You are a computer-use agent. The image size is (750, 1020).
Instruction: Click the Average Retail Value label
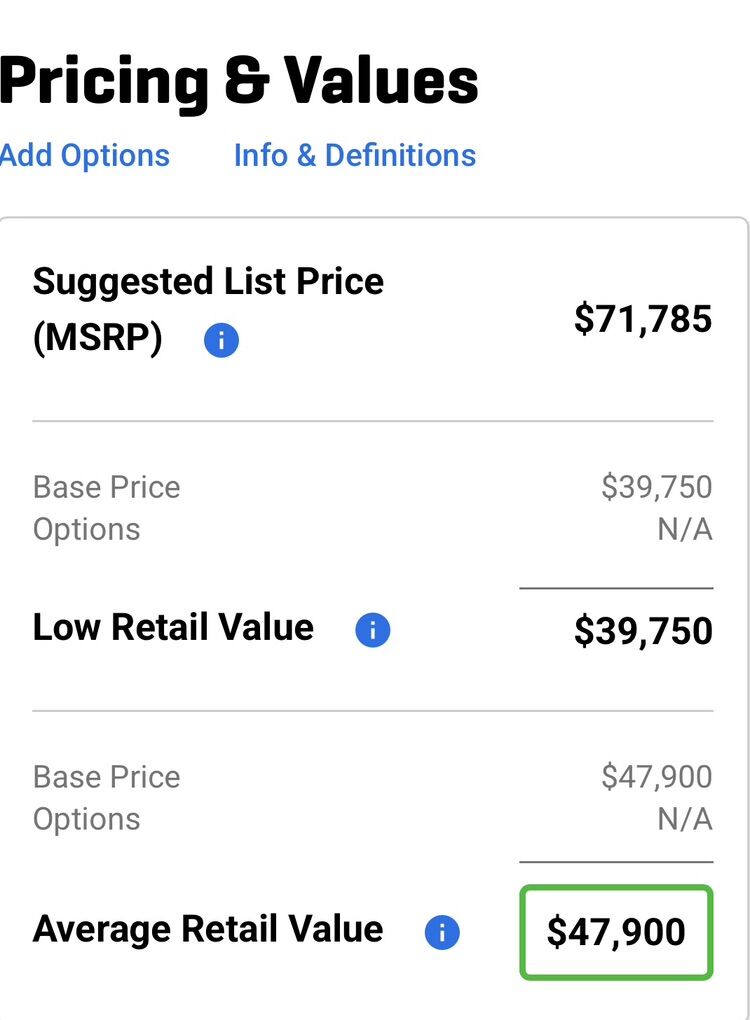(207, 930)
